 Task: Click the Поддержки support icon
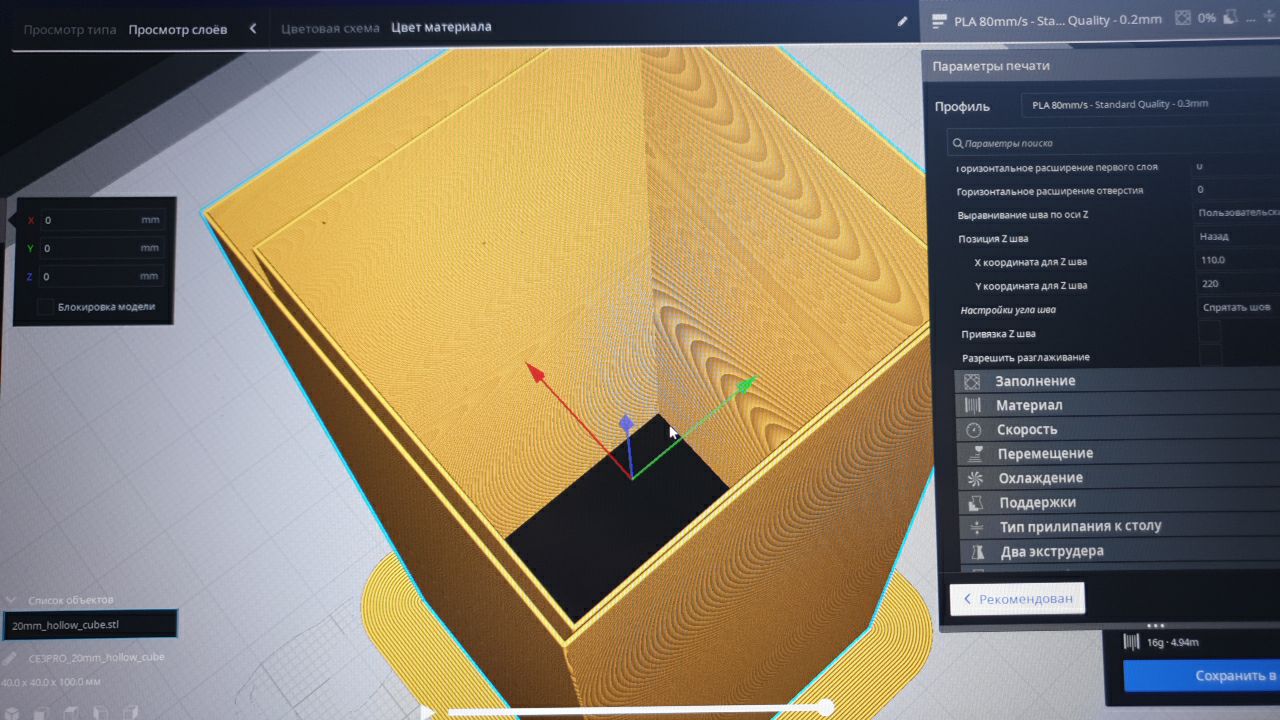coord(977,502)
